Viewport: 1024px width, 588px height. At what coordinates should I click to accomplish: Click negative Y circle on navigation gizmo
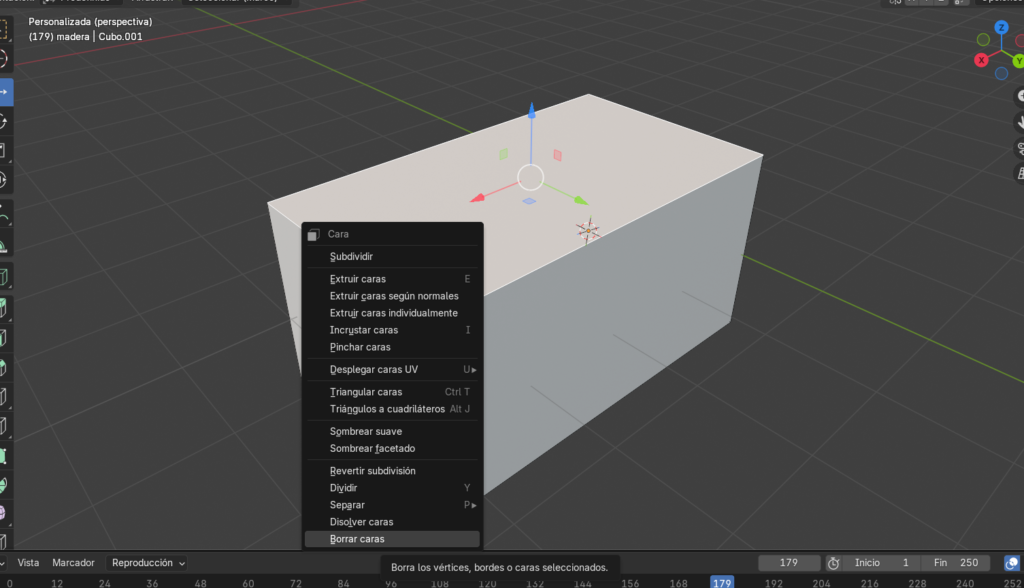tap(983, 40)
